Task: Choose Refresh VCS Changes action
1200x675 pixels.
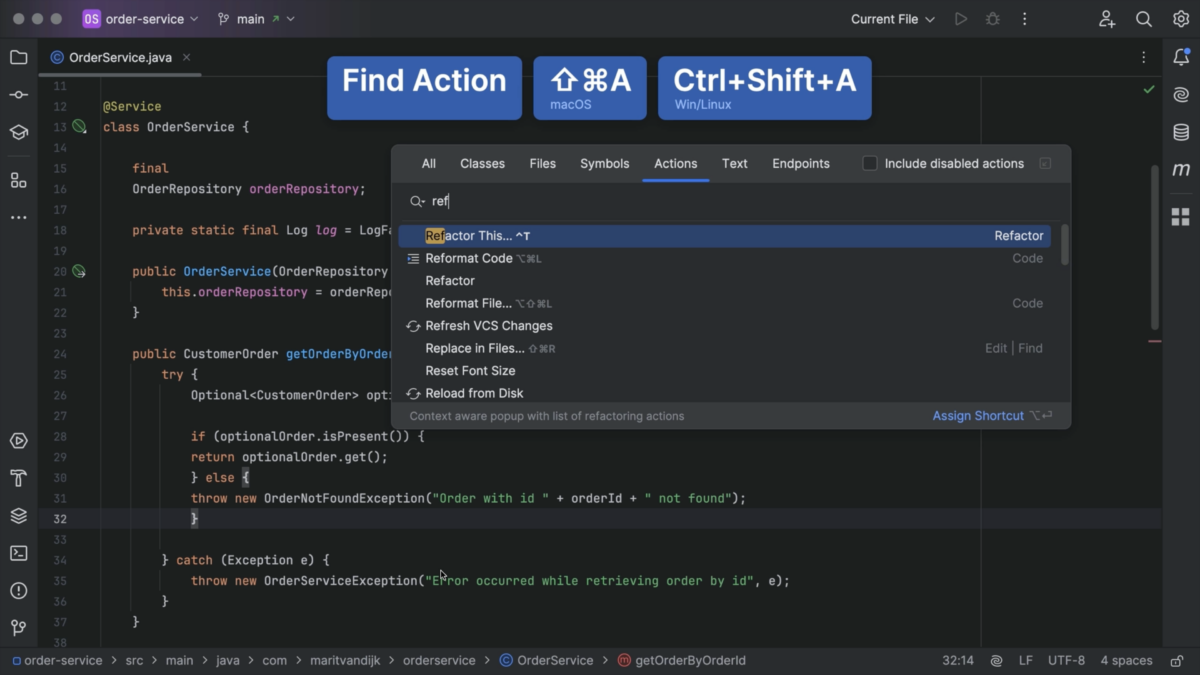Action: click(x=724, y=326)
